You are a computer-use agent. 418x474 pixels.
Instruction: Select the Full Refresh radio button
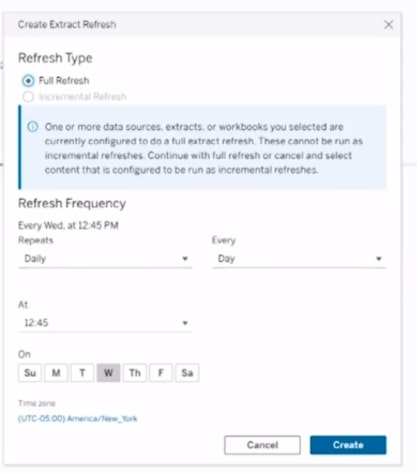click(x=28, y=81)
